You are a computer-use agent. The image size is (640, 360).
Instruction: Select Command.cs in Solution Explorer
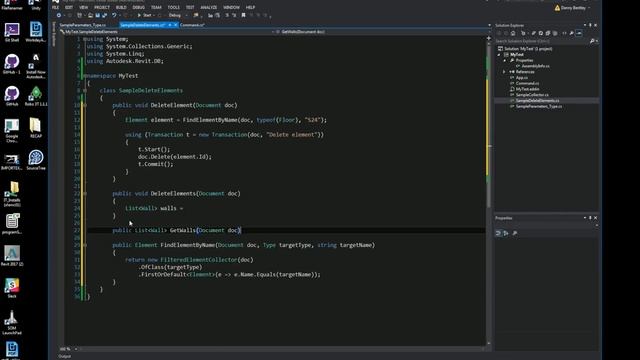pos(527,83)
